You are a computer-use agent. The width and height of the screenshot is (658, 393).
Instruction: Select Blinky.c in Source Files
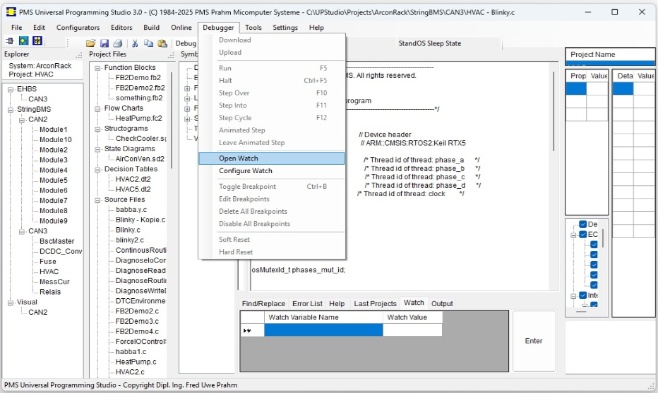pyautogui.click(x=128, y=230)
